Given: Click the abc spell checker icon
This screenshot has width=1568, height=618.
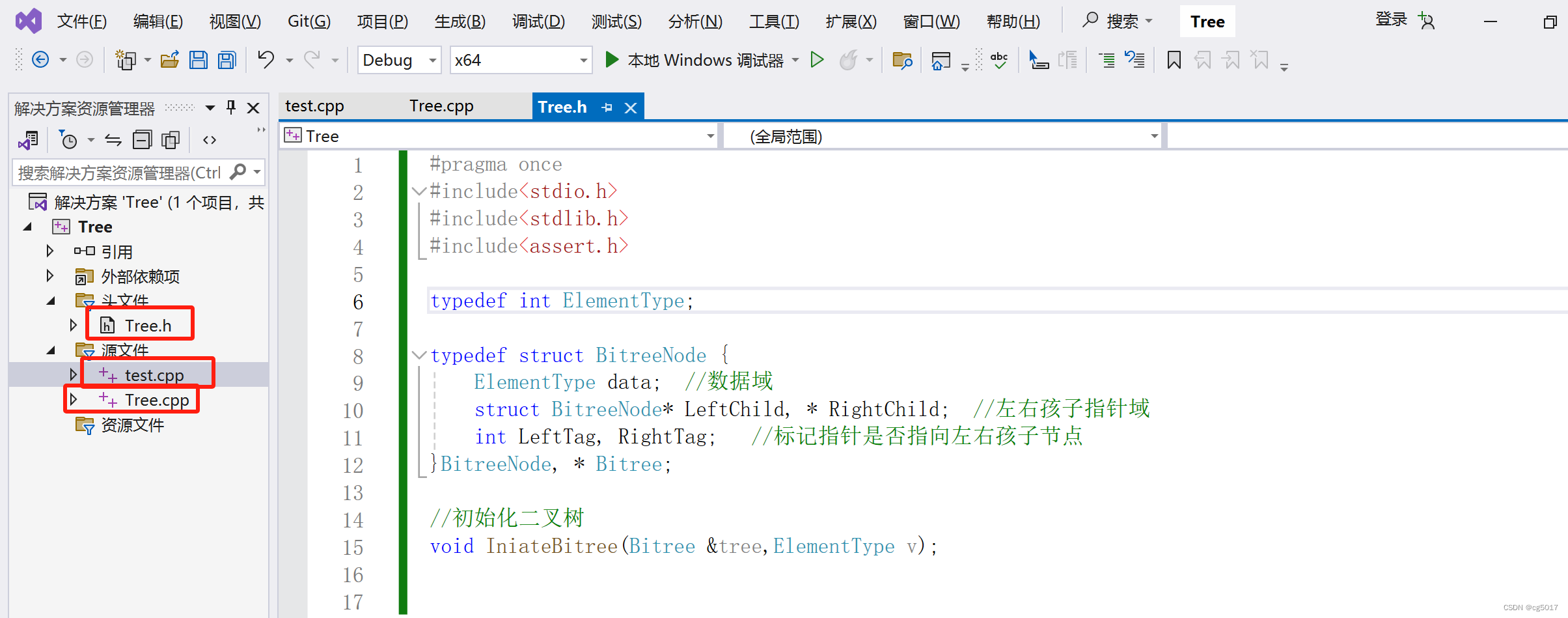Looking at the screenshot, I should 998,61.
